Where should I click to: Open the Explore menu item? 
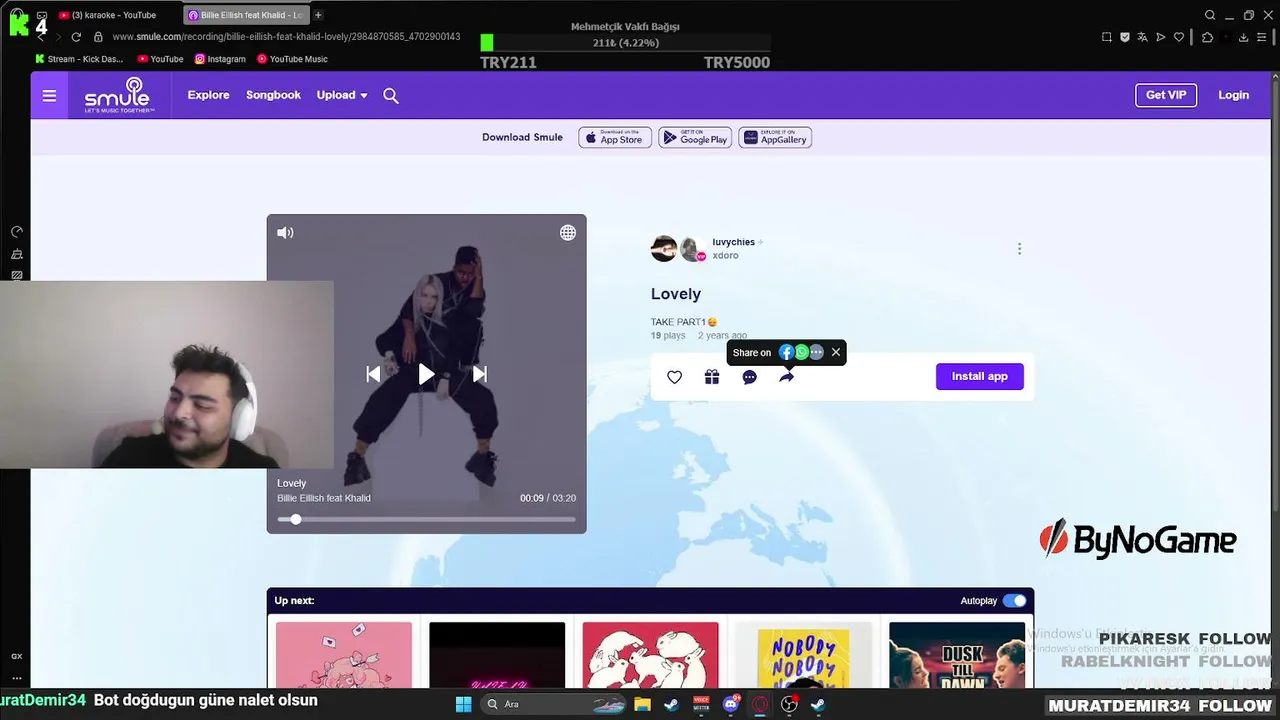pos(209,95)
